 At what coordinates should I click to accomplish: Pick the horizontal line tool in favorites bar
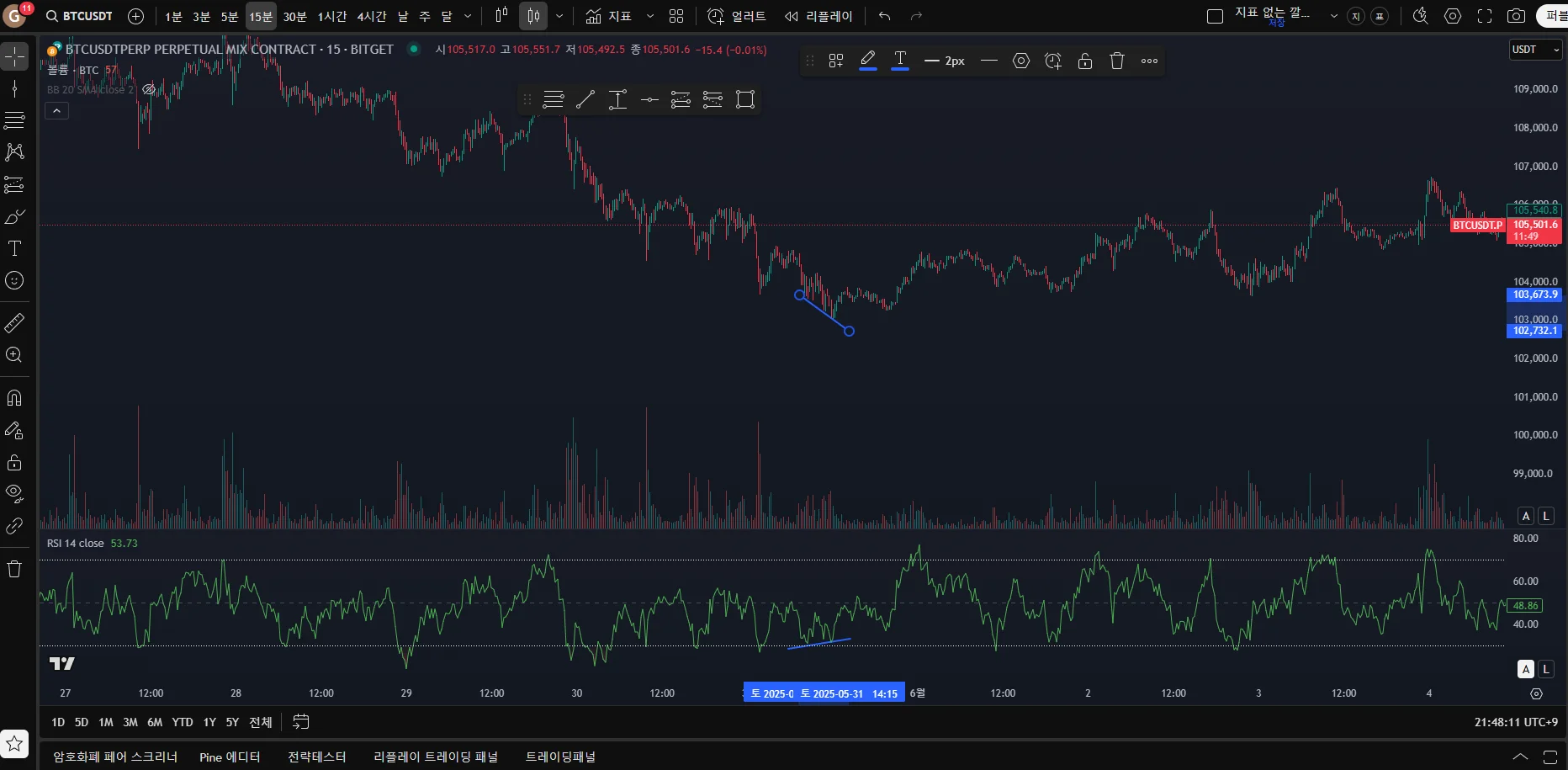[x=649, y=100]
